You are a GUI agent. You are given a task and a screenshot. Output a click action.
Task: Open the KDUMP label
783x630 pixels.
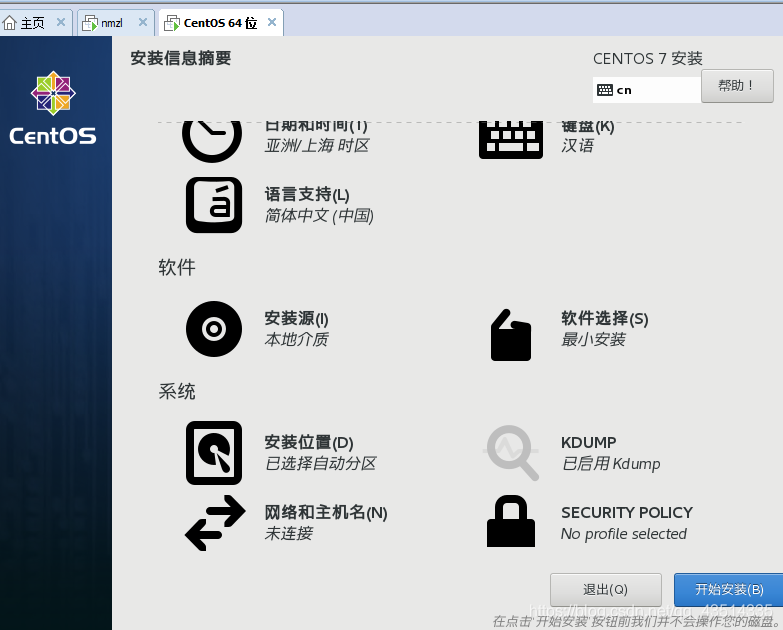(x=588, y=442)
